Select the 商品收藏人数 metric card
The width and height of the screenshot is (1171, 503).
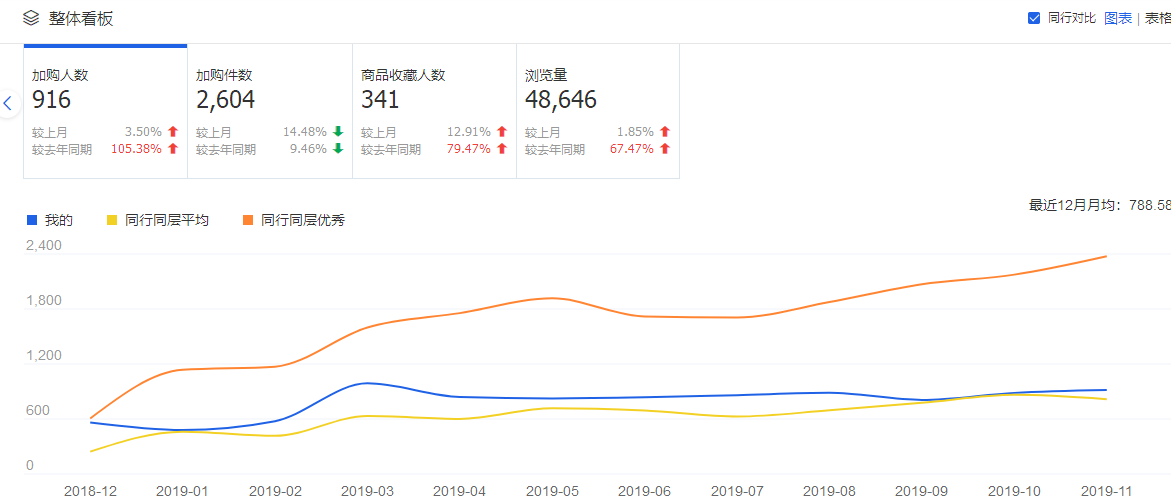coord(434,111)
